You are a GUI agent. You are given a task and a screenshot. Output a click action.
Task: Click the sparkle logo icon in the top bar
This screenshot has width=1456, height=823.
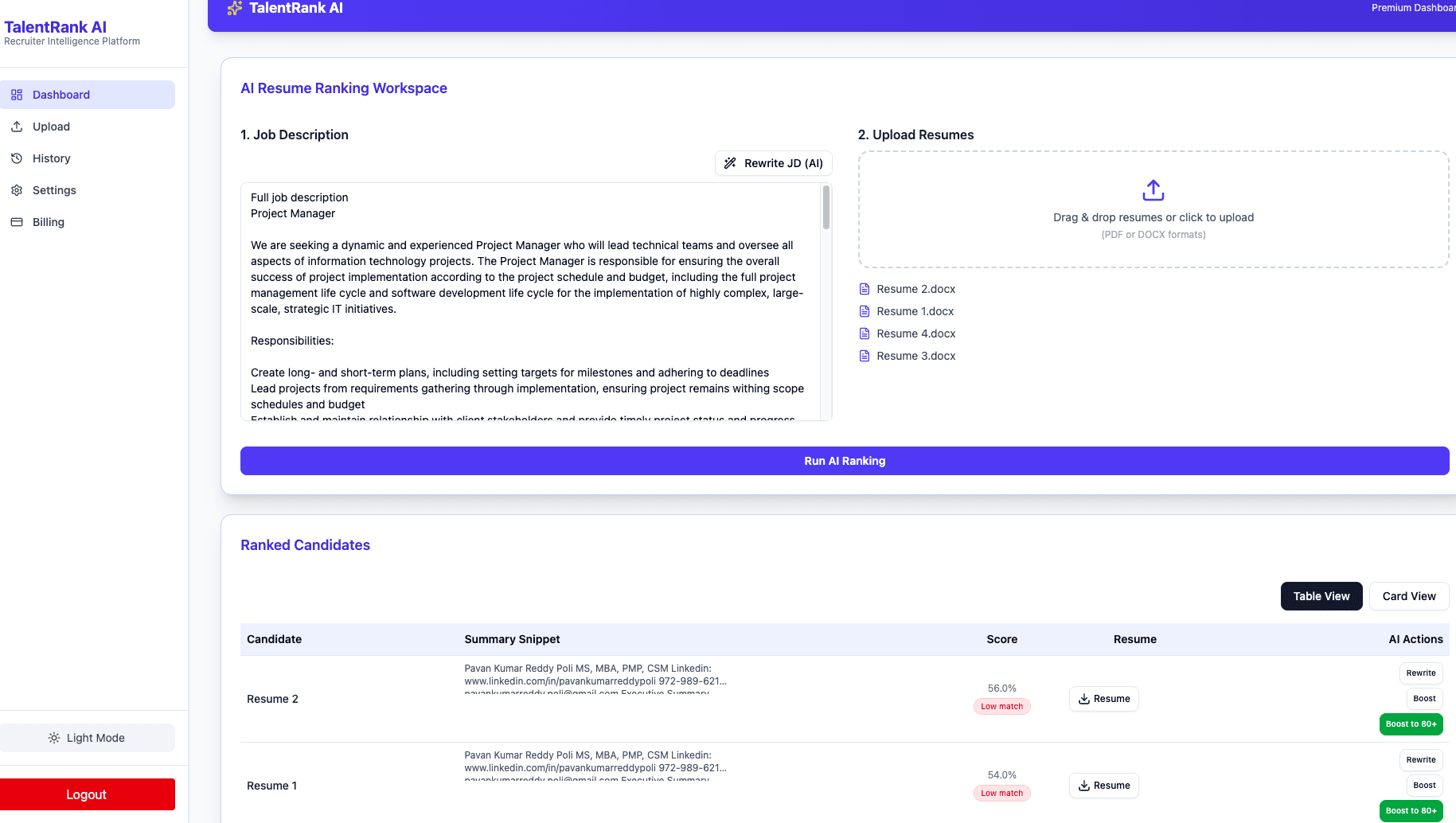234,8
